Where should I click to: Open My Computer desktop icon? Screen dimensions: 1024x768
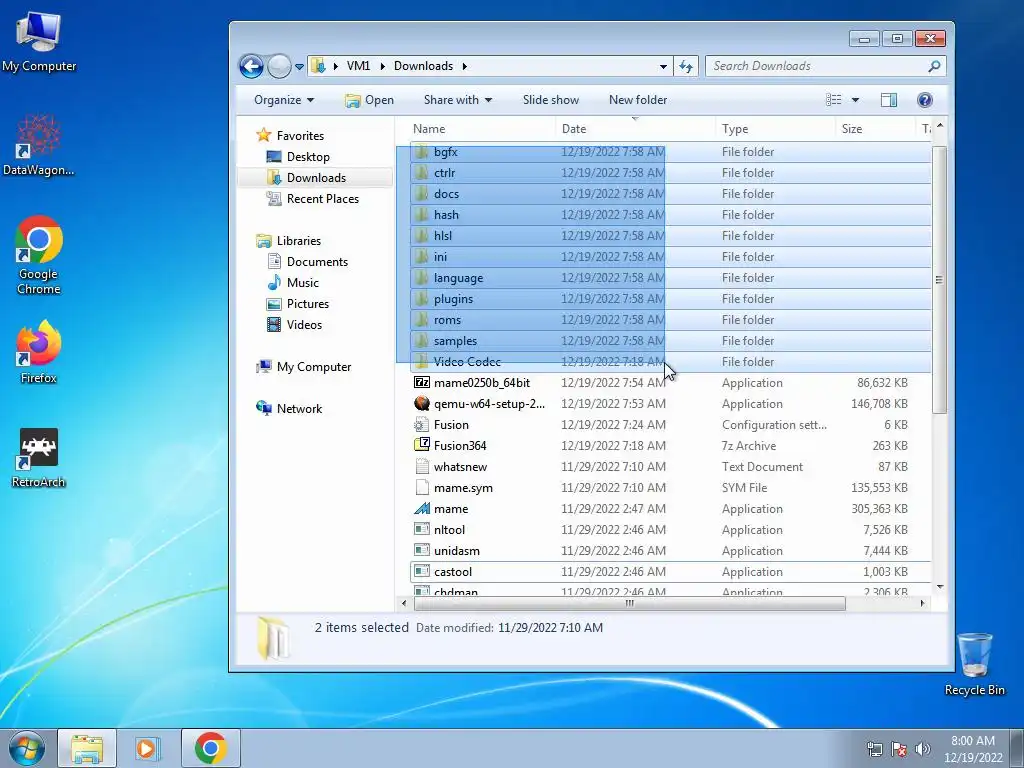tap(39, 42)
